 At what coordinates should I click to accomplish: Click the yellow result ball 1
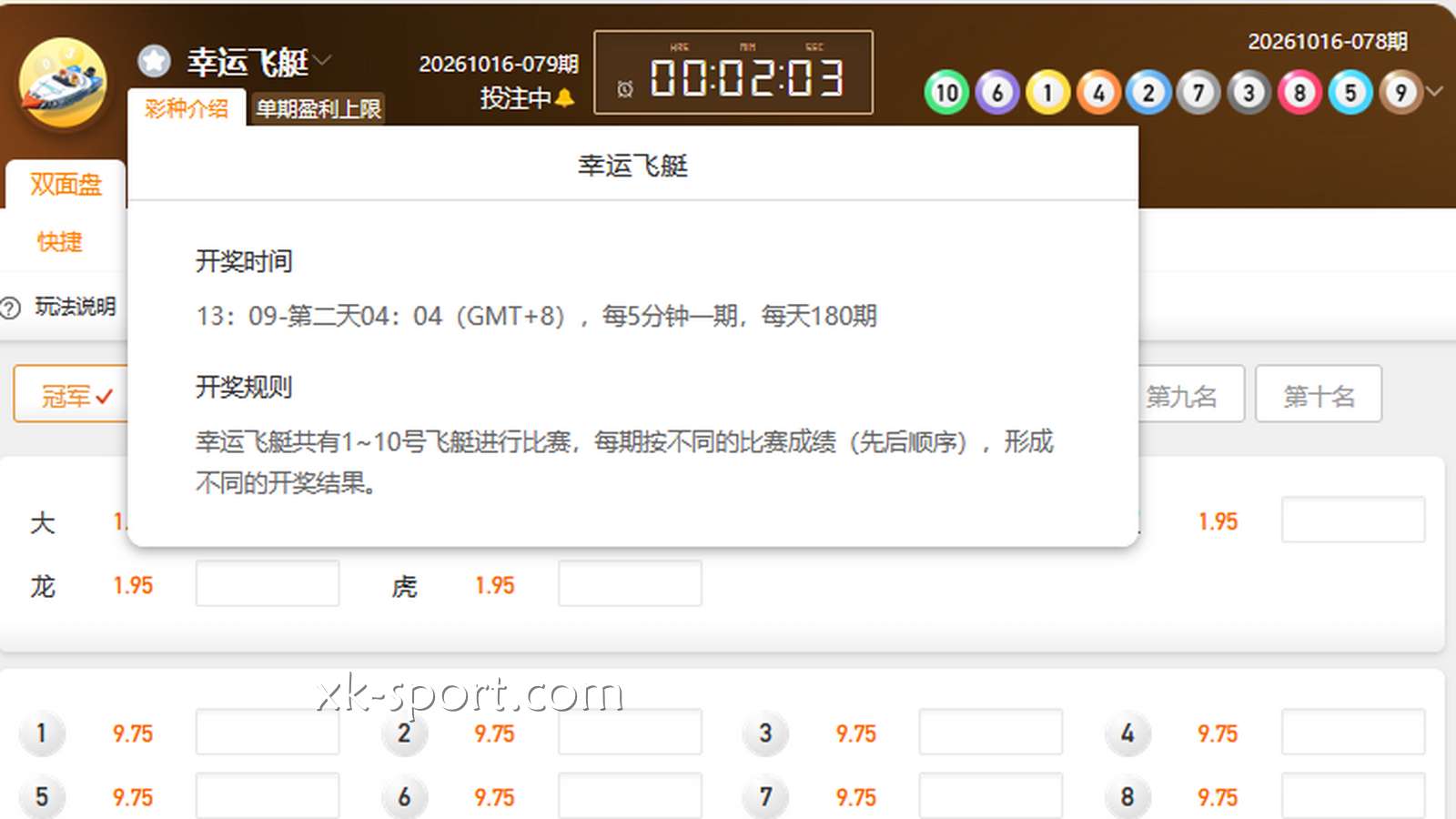pyautogui.click(x=1047, y=92)
